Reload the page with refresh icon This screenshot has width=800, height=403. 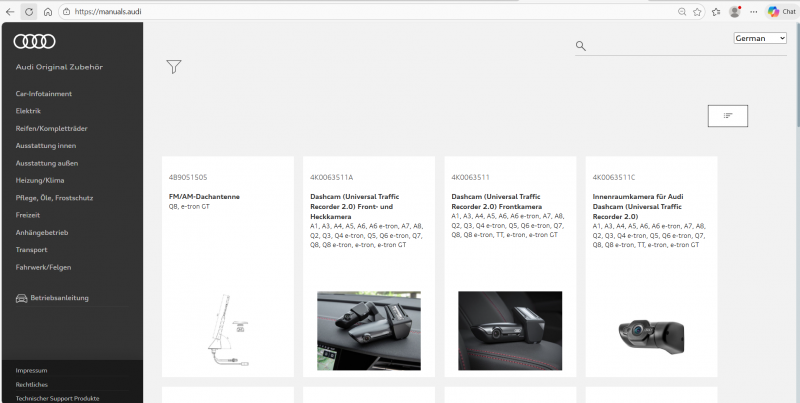(29, 12)
